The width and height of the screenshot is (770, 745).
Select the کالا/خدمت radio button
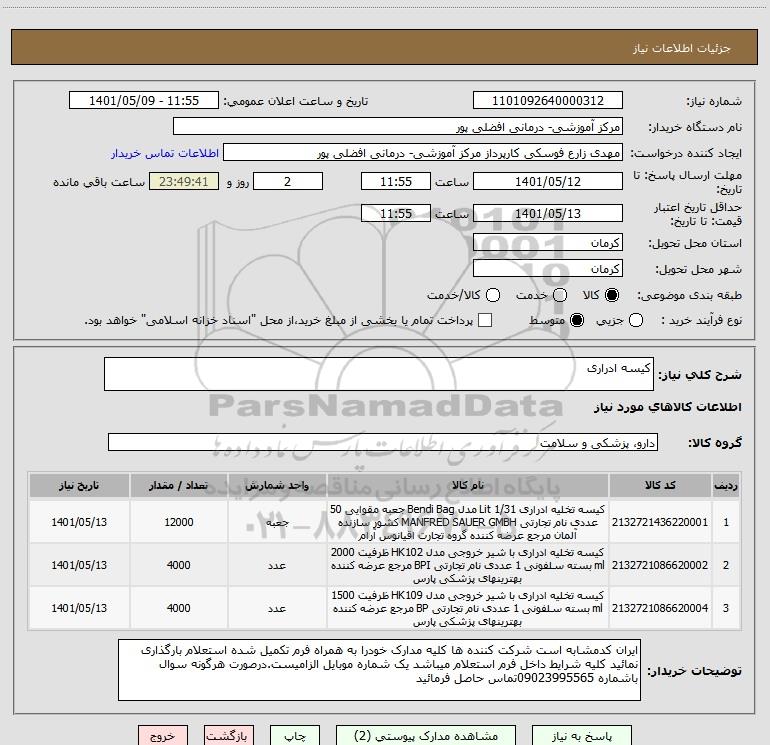[x=493, y=295]
